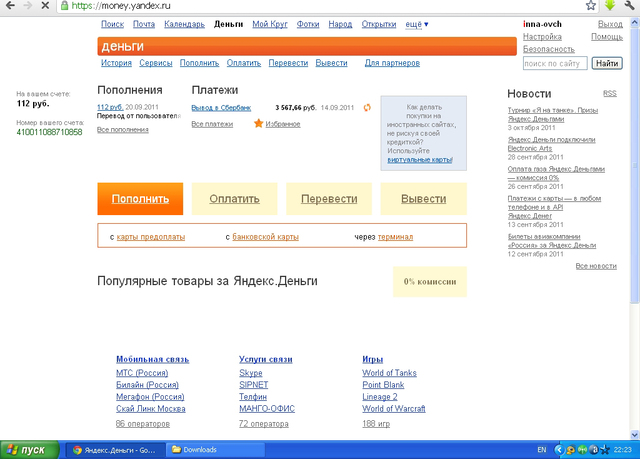Click the scrollbar down arrow
The image size is (640, 459).
tap(634, 435)
